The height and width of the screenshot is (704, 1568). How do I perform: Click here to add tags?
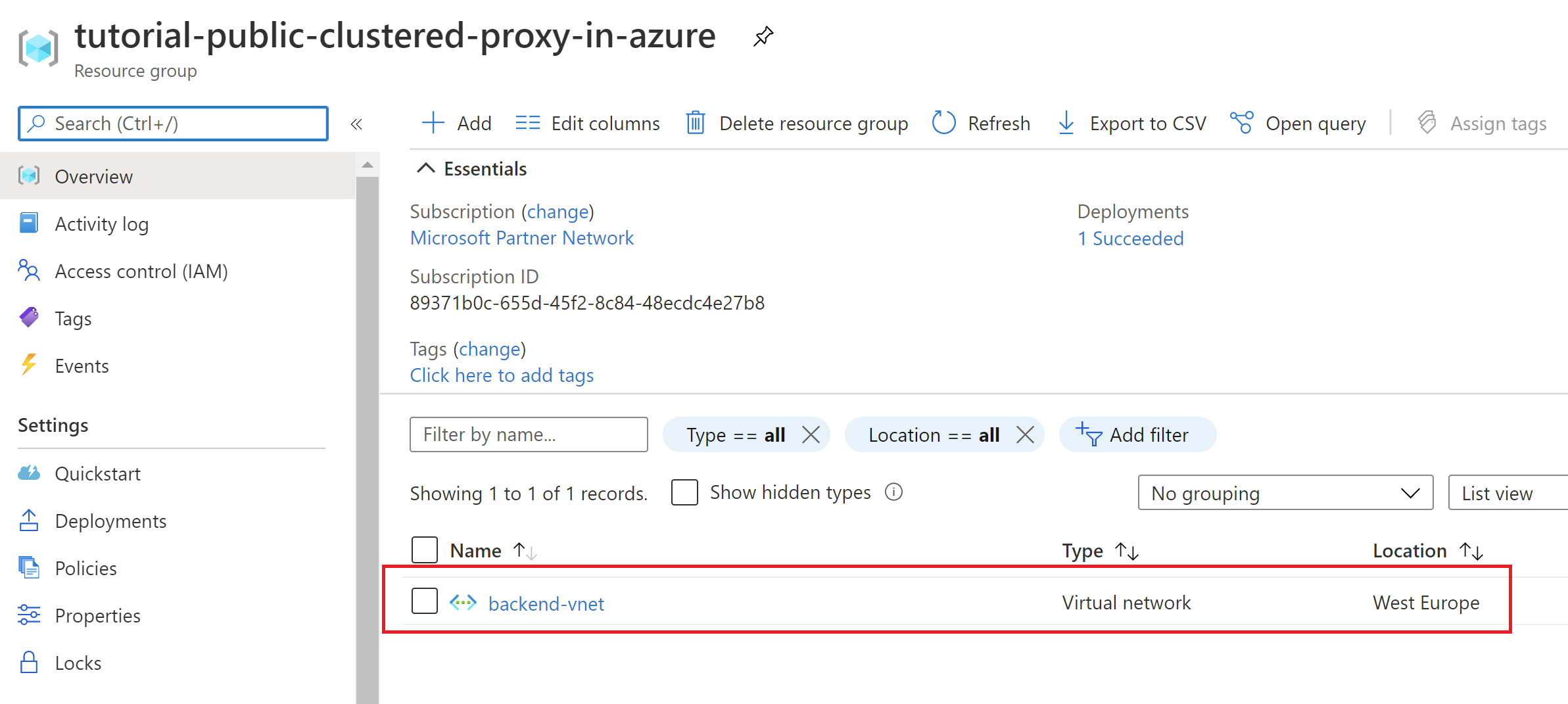tap(502, 375)
